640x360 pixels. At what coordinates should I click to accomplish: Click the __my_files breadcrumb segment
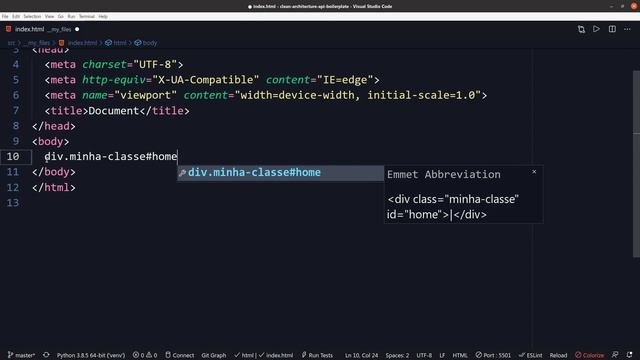point(37,43)
